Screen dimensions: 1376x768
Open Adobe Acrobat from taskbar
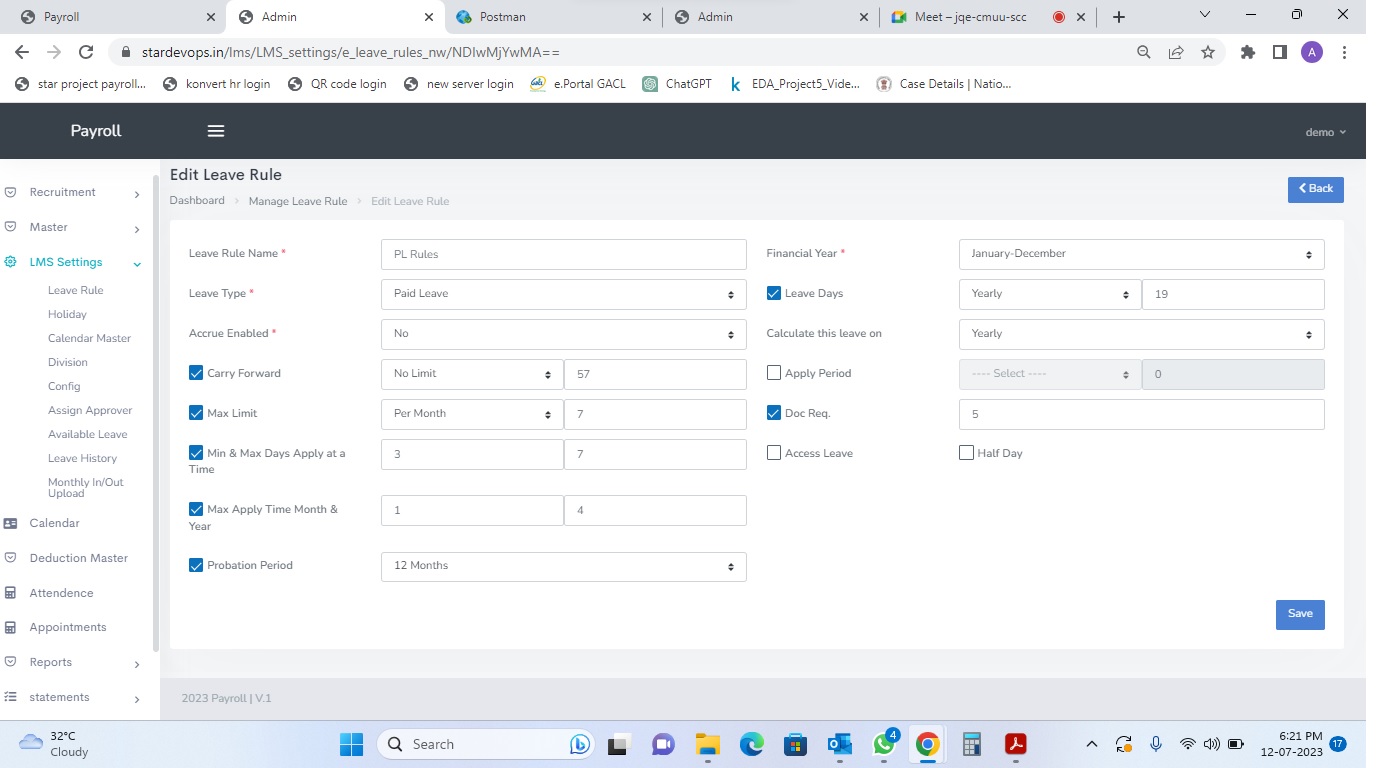point(1016,744)
